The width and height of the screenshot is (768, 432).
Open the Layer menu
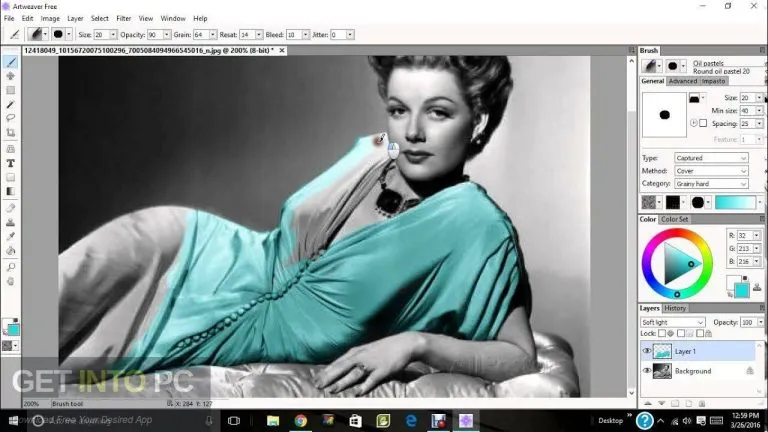click(75, 18)
